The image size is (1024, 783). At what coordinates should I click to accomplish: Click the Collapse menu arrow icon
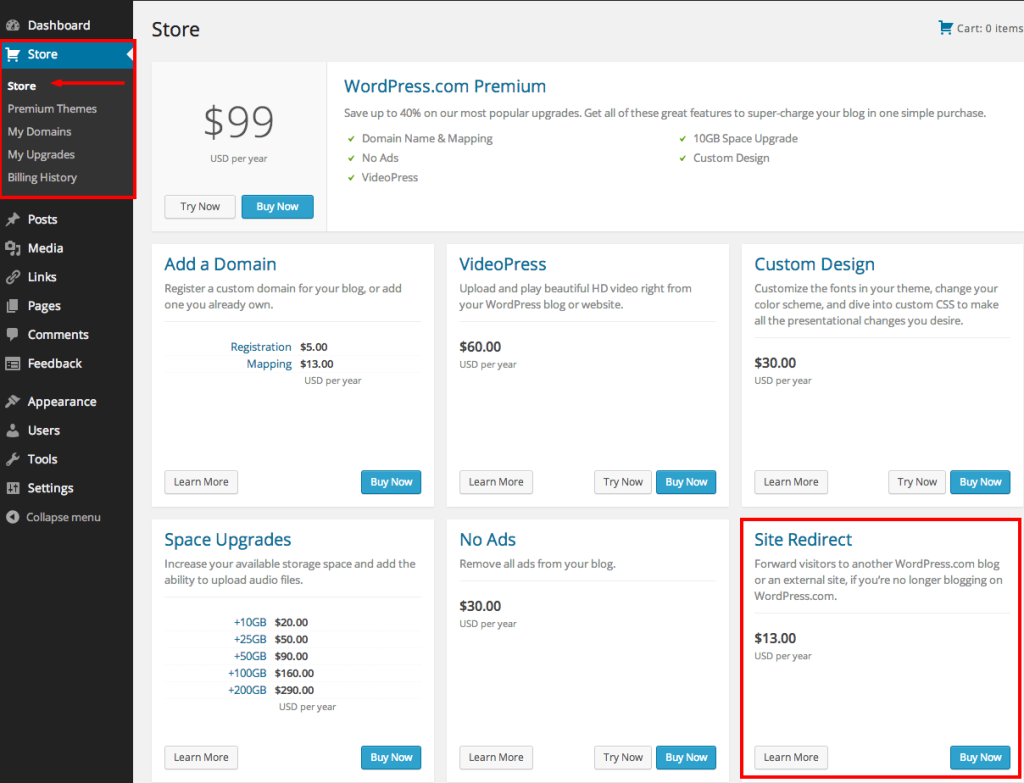pos(12,517)
